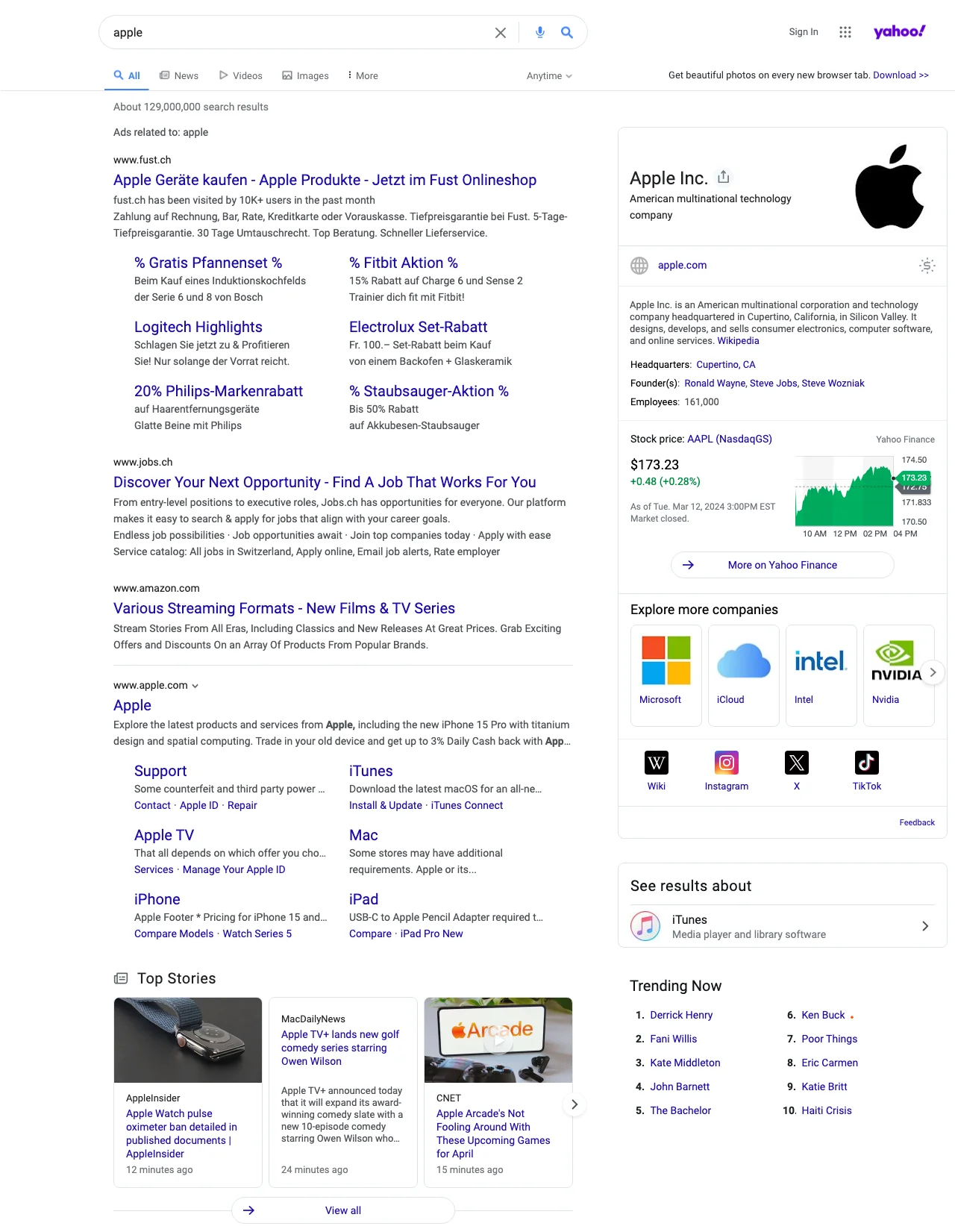
Task: Open Apple's X profile icon
Action: (797, 763)
